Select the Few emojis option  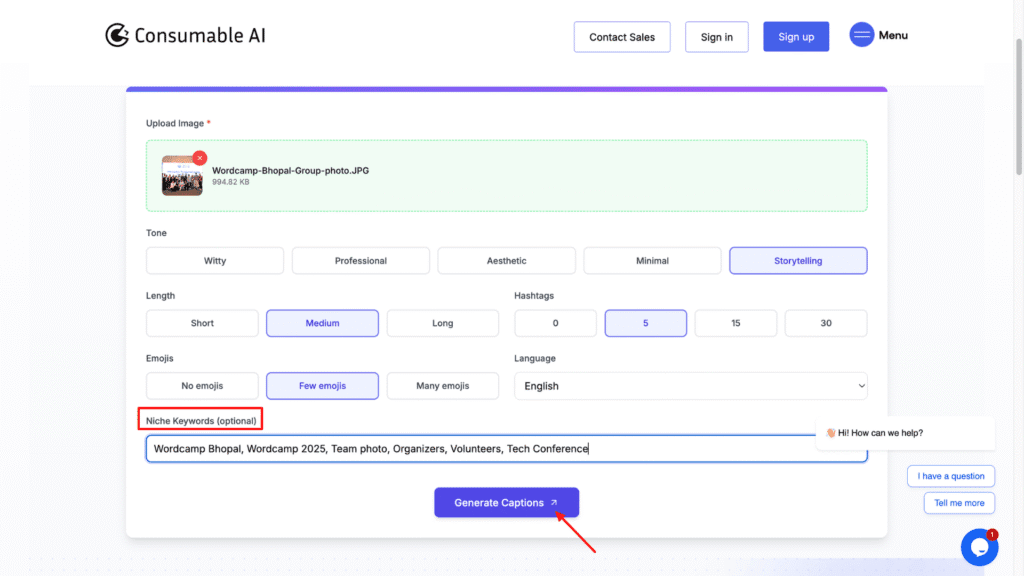(323, 386)
